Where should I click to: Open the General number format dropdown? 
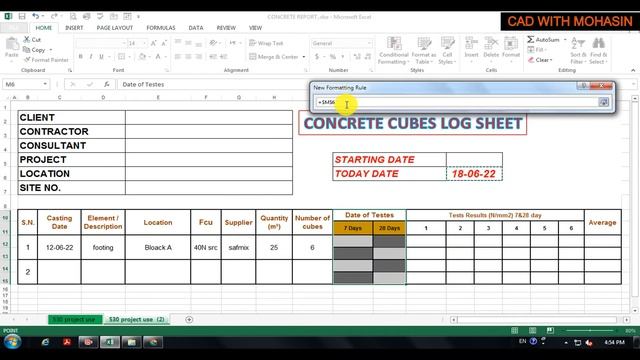coord(369,43)
